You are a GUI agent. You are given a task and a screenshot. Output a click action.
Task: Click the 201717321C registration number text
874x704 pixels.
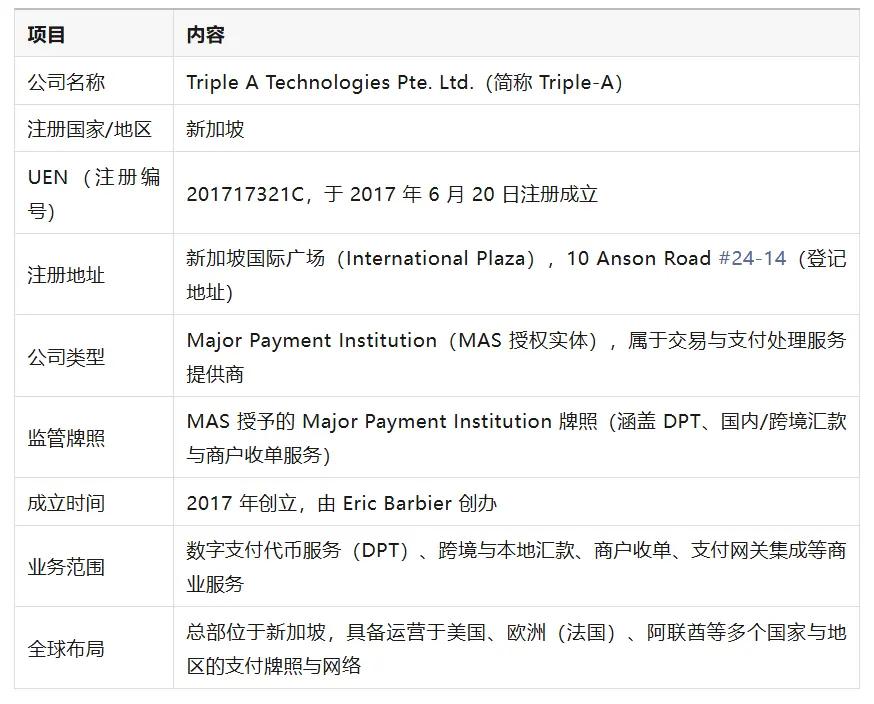click(244, 194)
